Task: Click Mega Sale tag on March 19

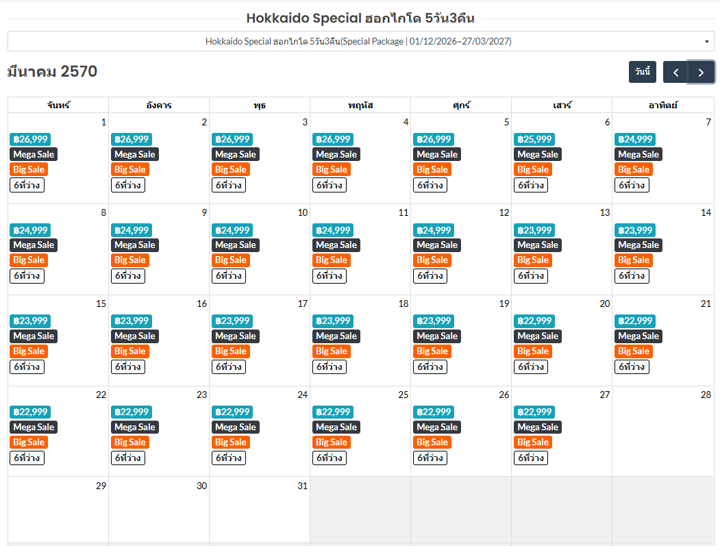Action: point(437,336)
